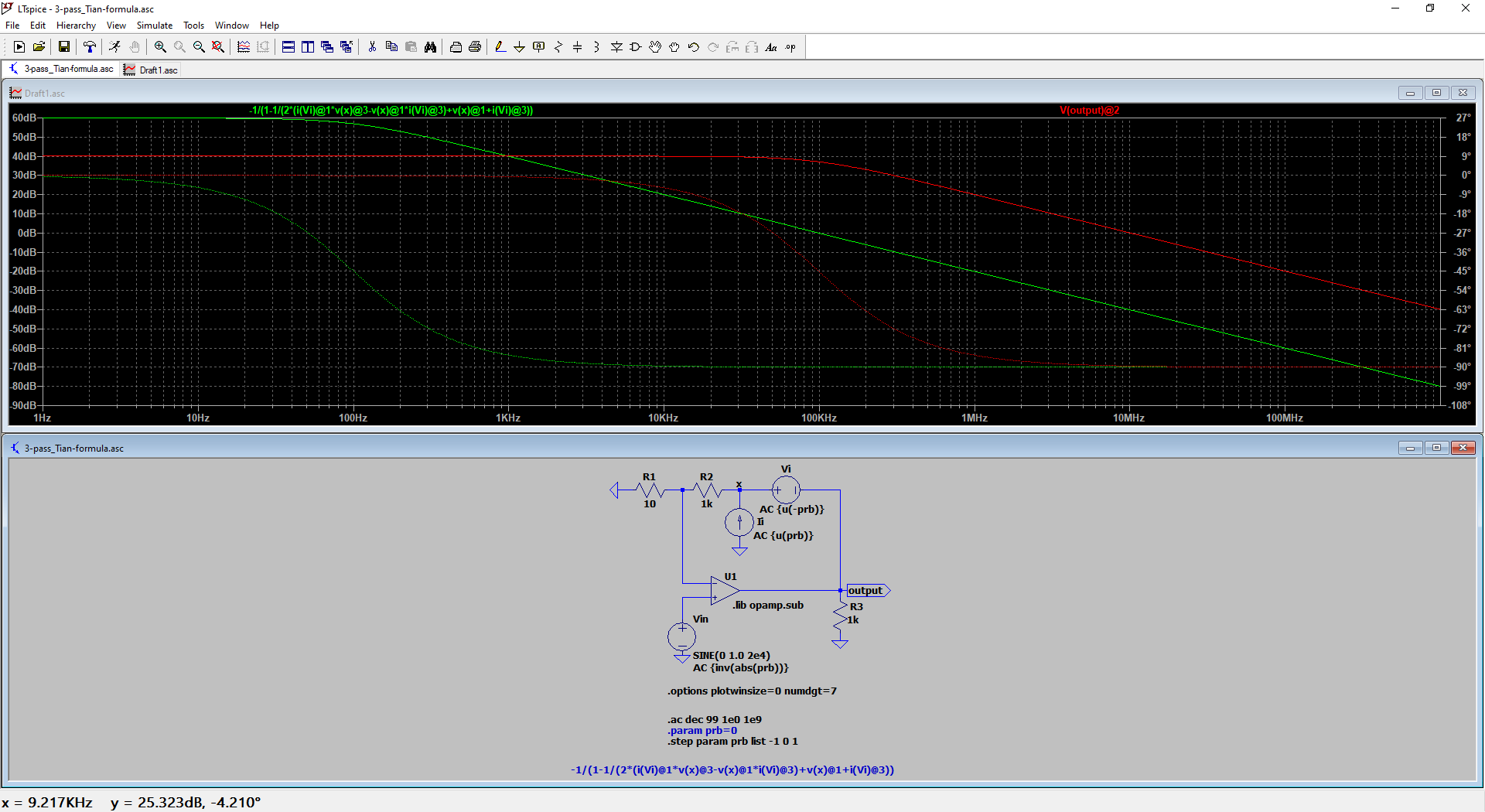
Task: Maximize the Draft1.asc plot window
Action: coord(1436,93)
